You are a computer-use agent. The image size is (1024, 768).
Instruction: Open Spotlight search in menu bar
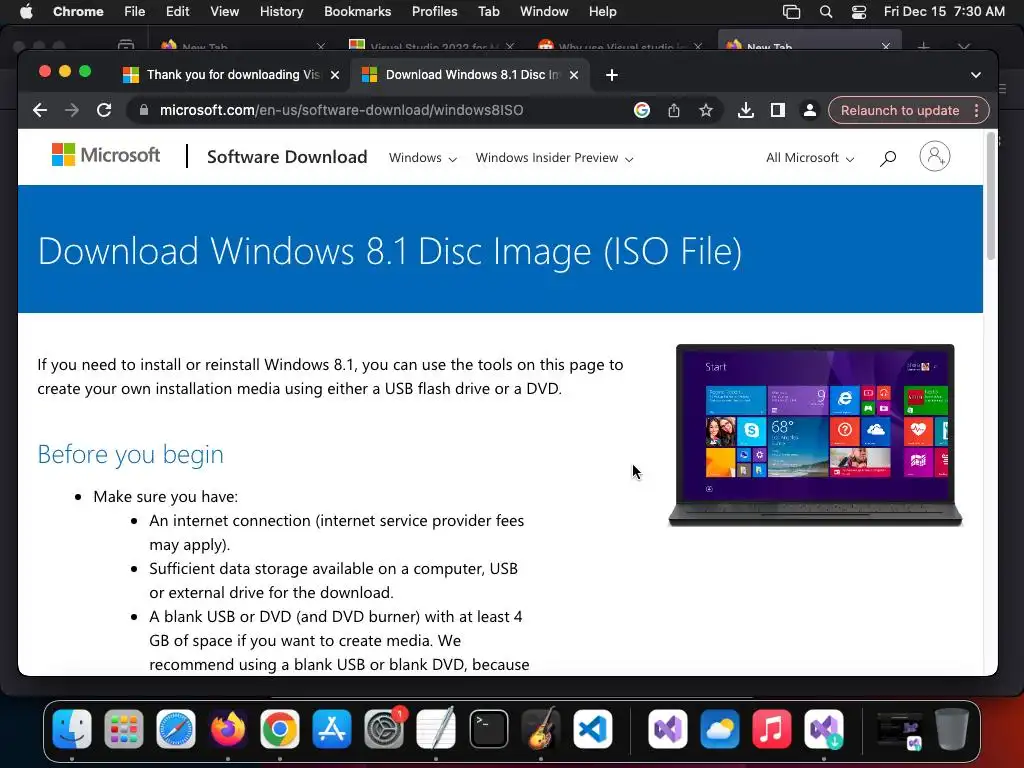click(x=825, y=12)
